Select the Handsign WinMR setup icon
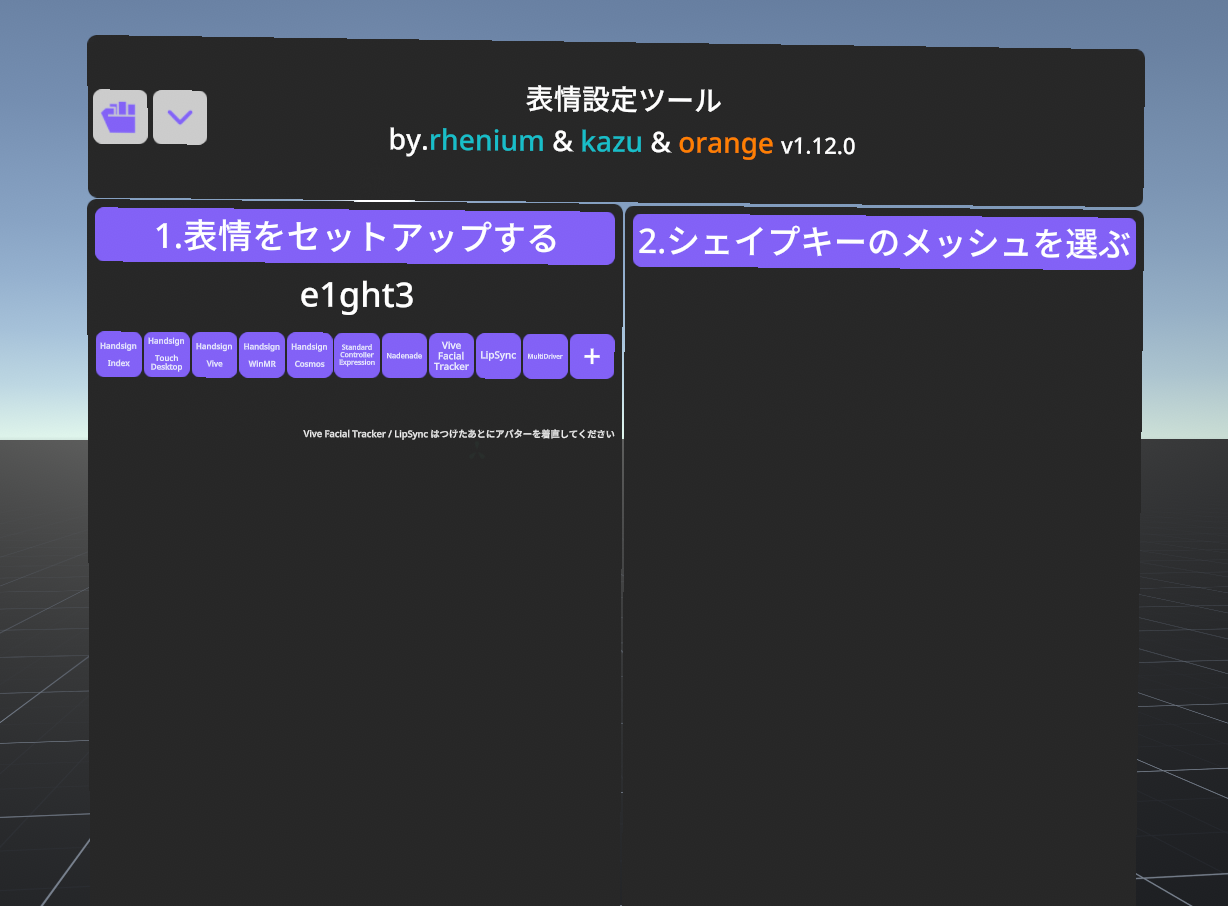The height and width of the screenshot is (906, 1228). (261, 354)
